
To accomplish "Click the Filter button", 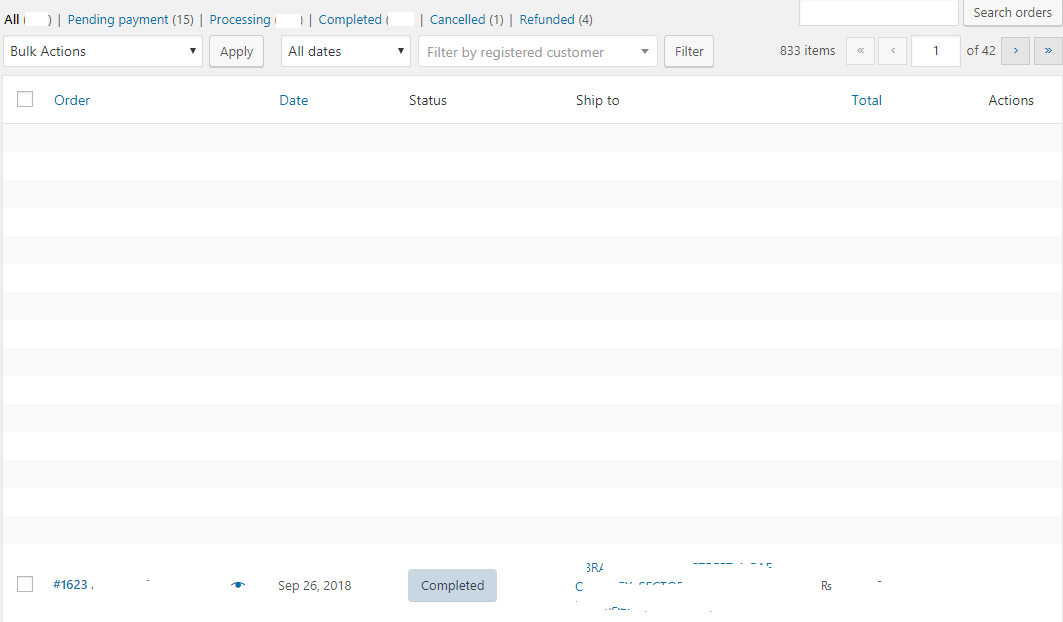I will (x=689, y=52).
